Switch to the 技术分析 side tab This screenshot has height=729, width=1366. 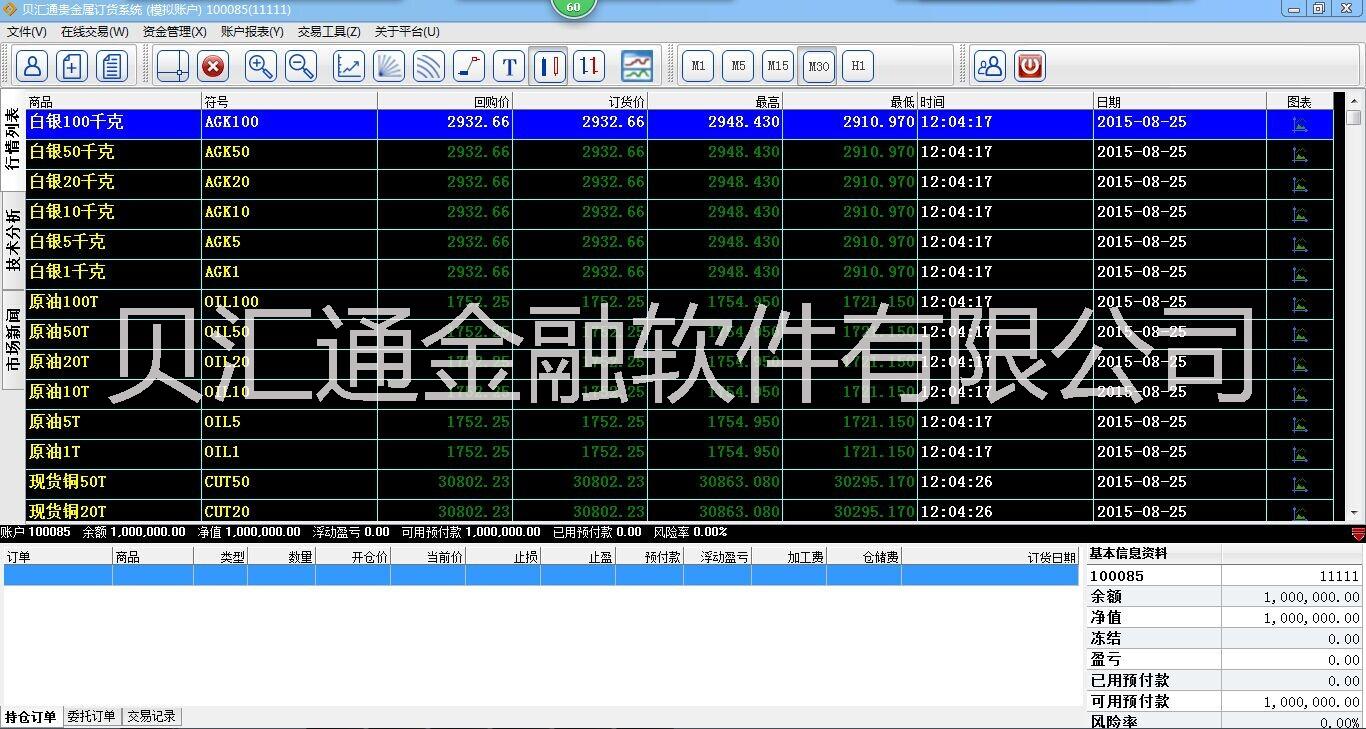(12, 240)
